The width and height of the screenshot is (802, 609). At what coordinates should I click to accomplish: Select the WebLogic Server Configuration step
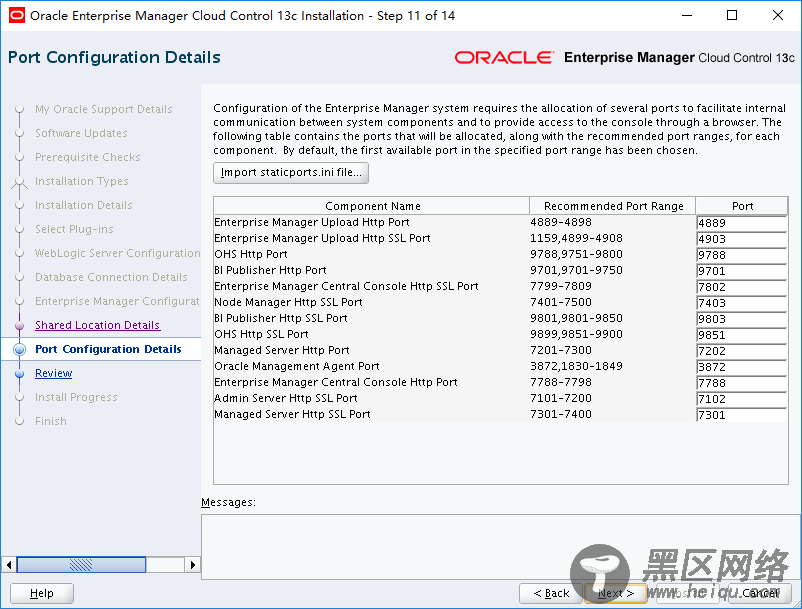click(118, 254)
